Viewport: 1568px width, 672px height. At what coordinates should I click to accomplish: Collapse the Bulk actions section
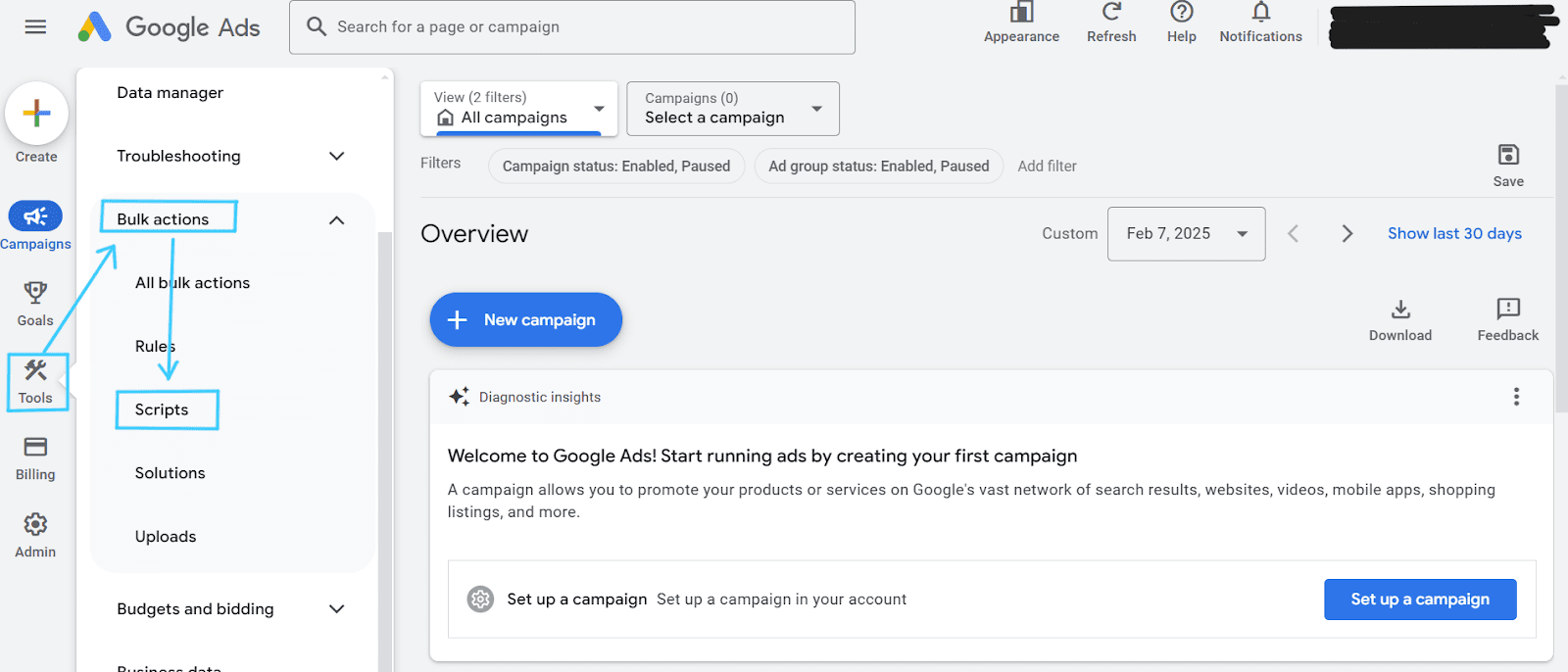[x=336, y=220]
